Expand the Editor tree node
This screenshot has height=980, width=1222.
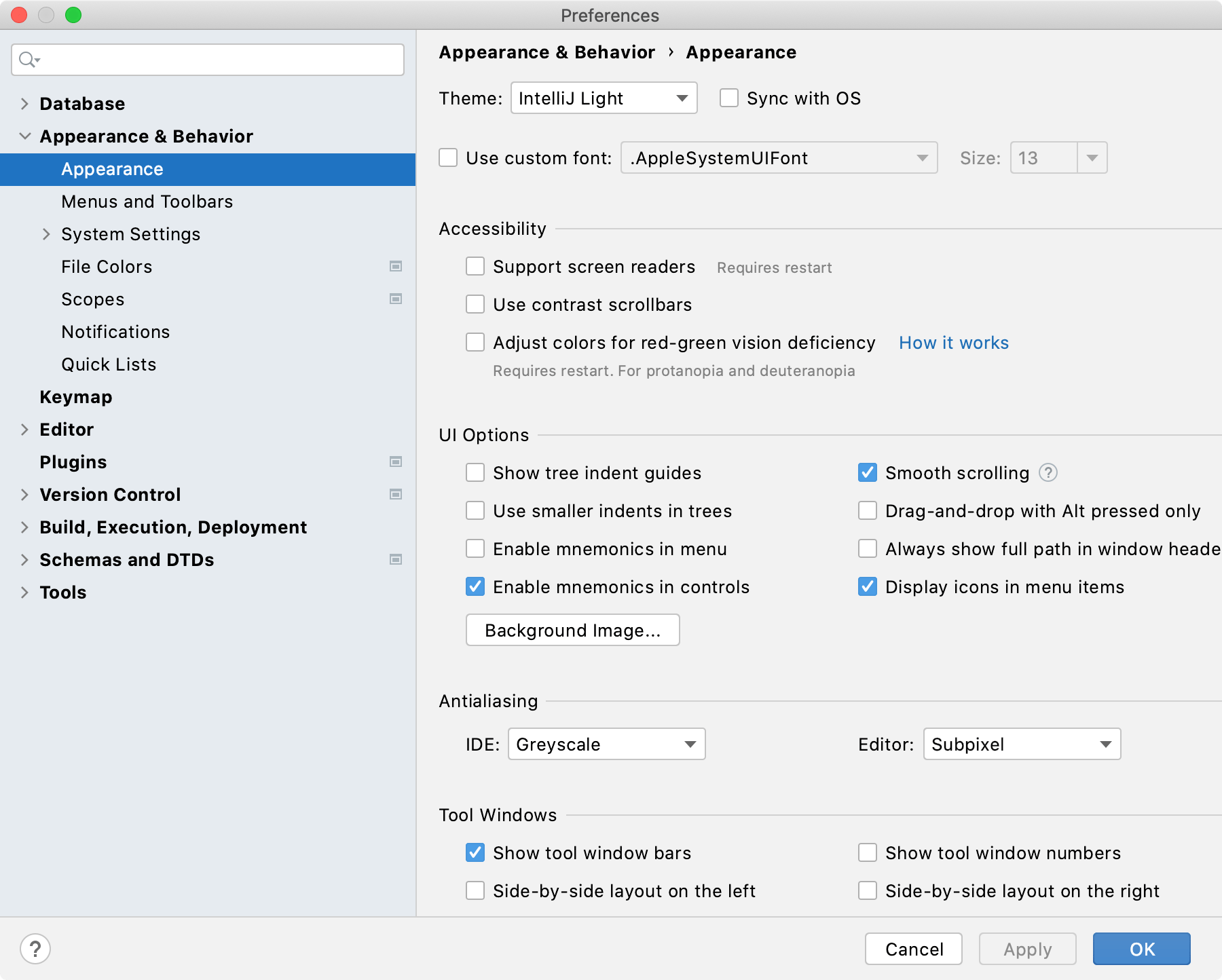point(24,430)
